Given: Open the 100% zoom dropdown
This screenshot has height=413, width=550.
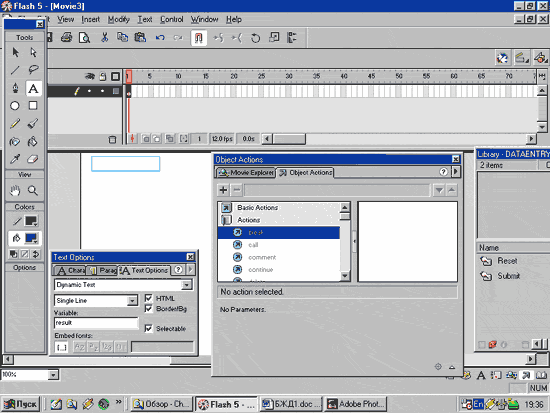Looking at the screenshot, I should point(53,375).
